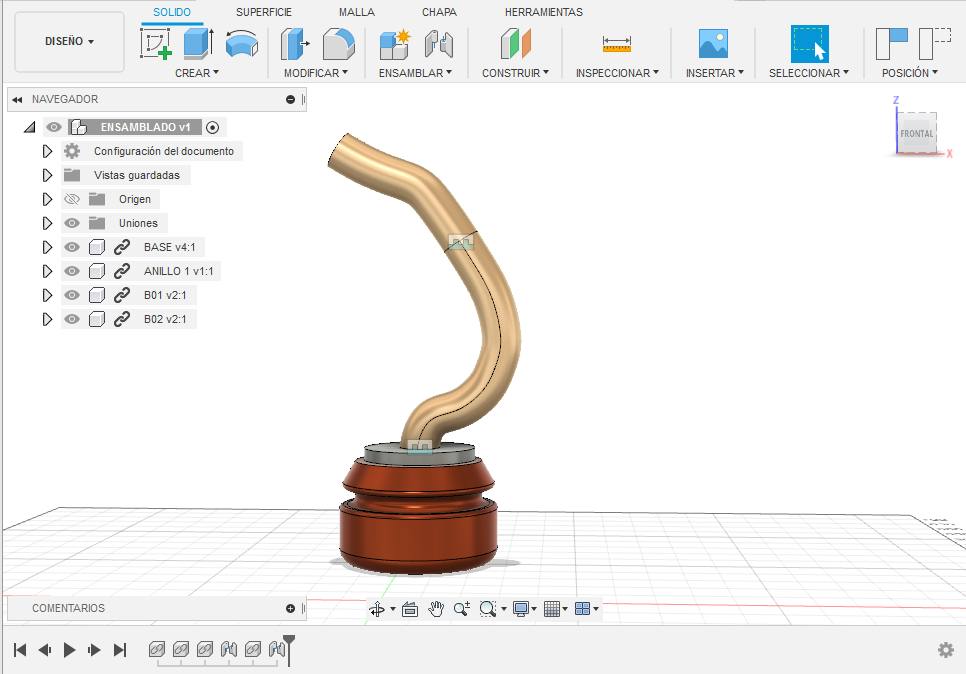Click the Create Sketch icon
The height and width of the screenshot is (674, 966).
tap(155, 44)
